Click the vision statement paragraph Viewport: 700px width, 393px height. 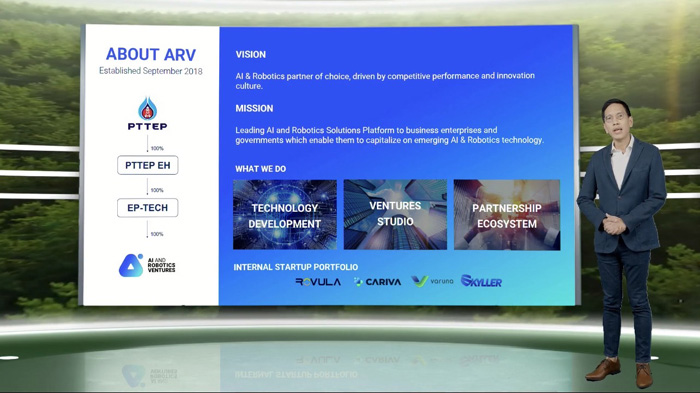point(385,81)
